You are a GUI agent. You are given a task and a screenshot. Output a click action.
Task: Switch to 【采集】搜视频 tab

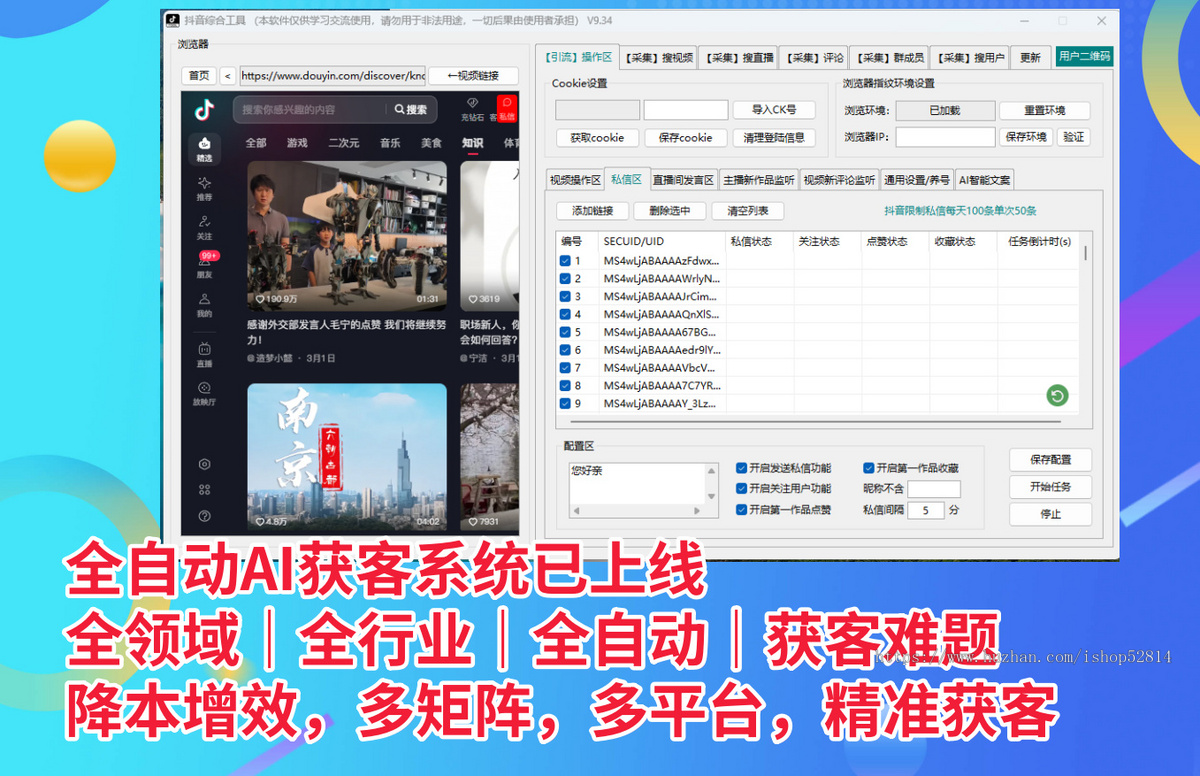tap(659, 58)
